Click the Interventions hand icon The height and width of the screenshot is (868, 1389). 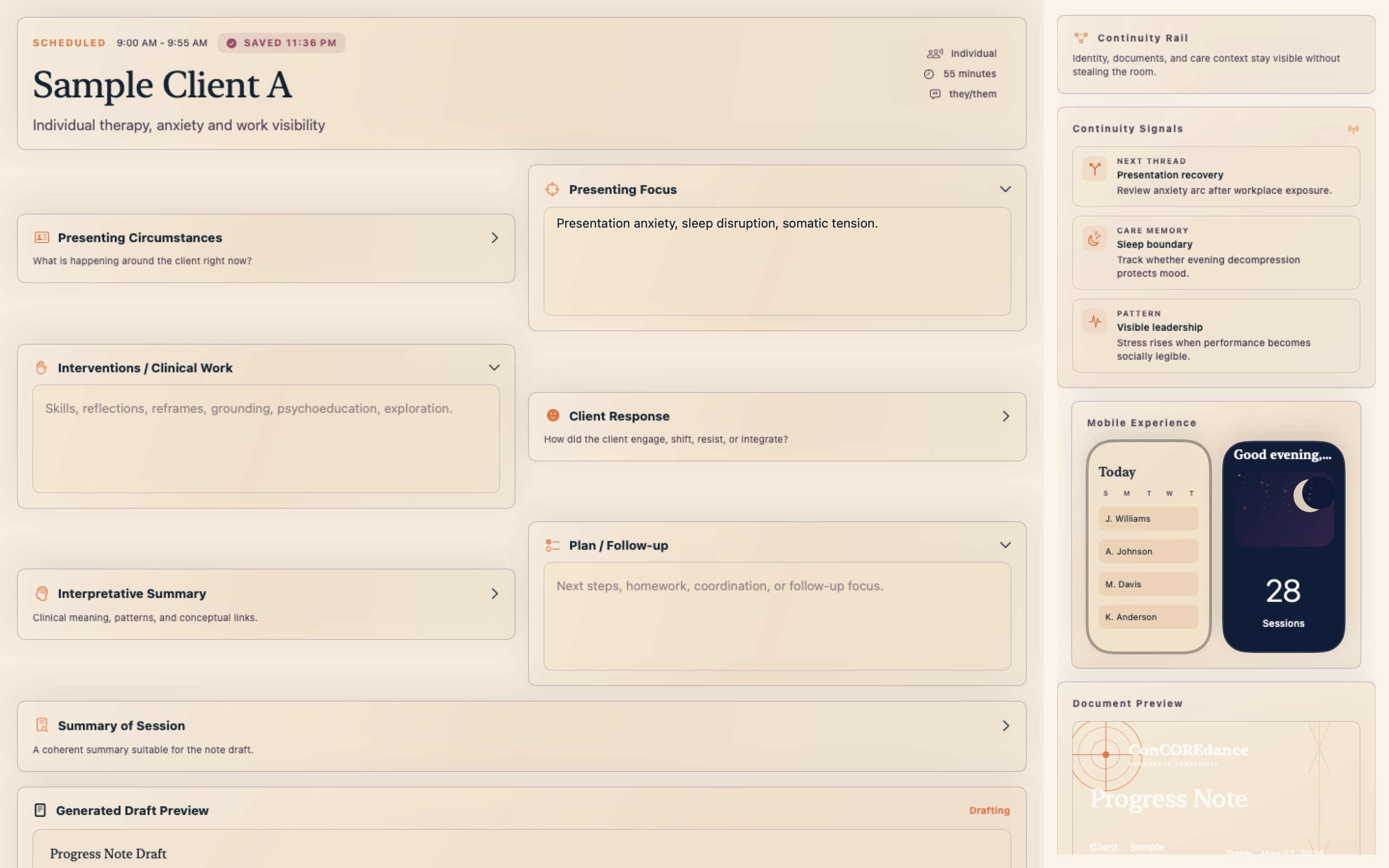(x=41, y=367)
